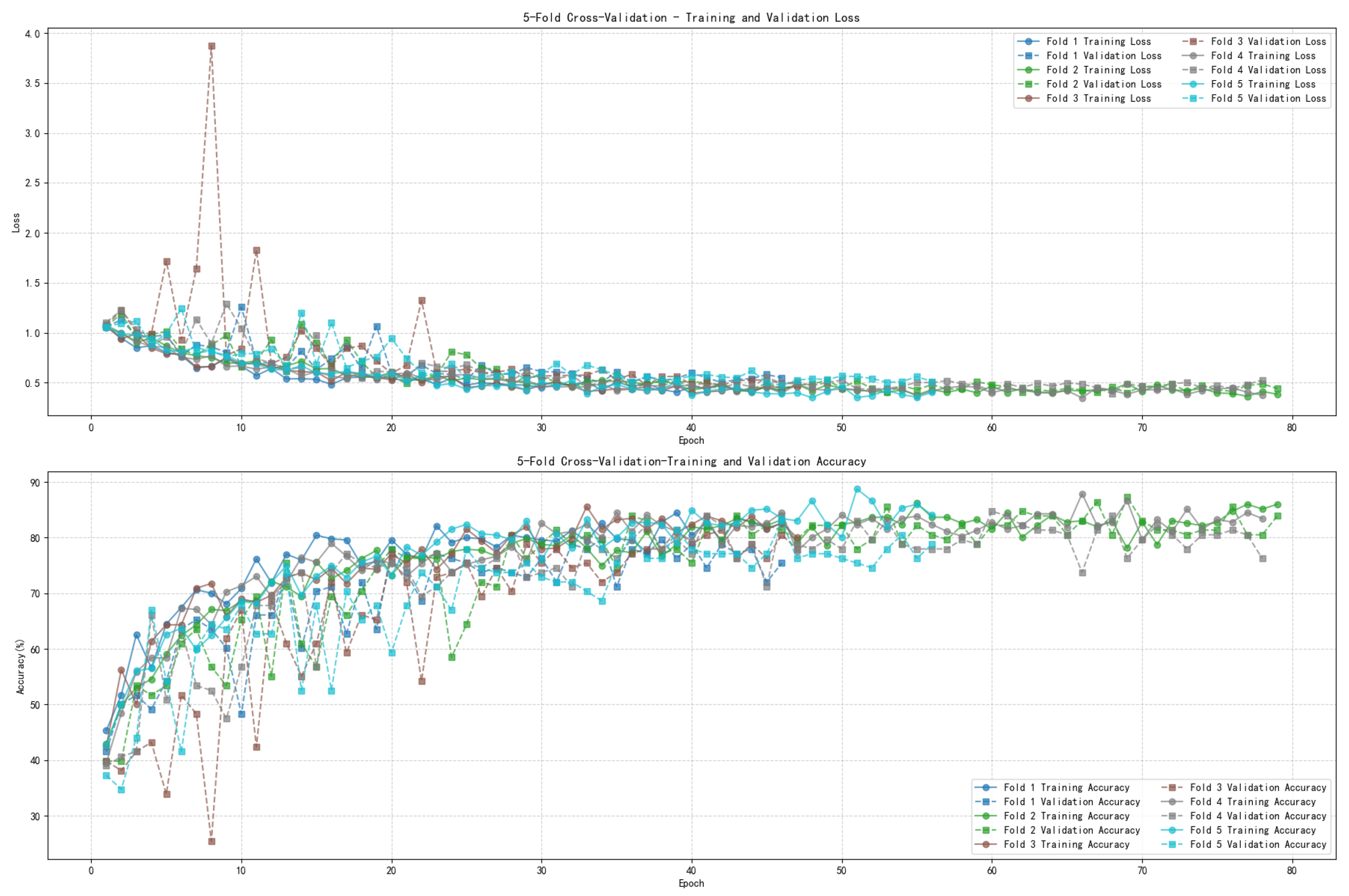The width and height of the screenshot is (1349, 896).
Task: Click the Loss y-axis label
Action: [x=16, y=222]
